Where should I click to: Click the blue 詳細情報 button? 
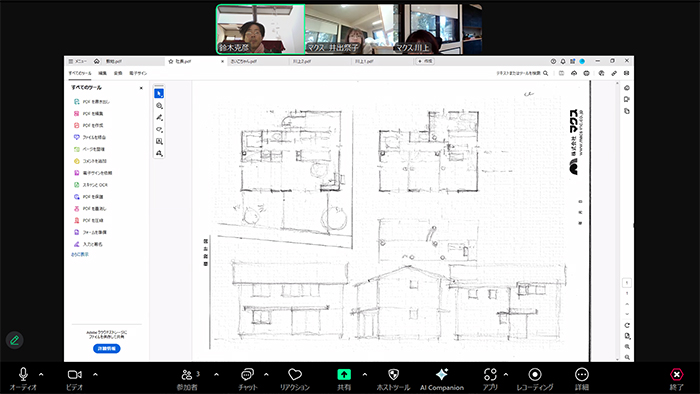click(x=107, y=348)
